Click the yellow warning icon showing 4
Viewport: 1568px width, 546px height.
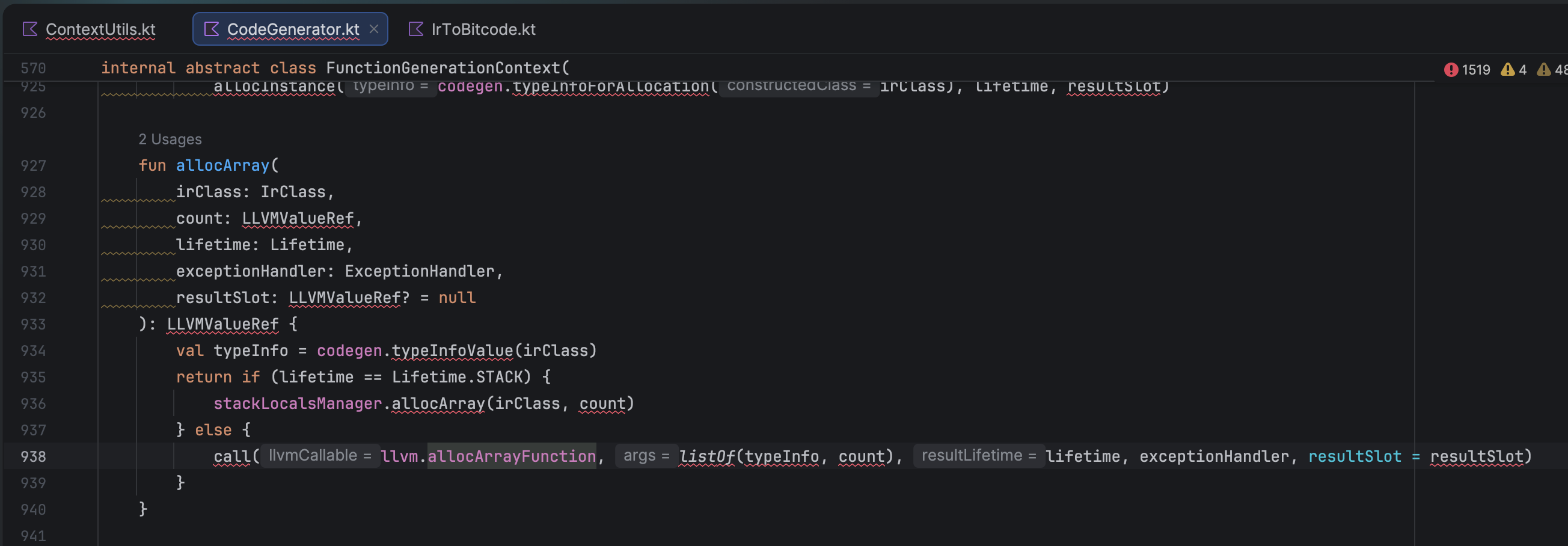coord(1507,70)
